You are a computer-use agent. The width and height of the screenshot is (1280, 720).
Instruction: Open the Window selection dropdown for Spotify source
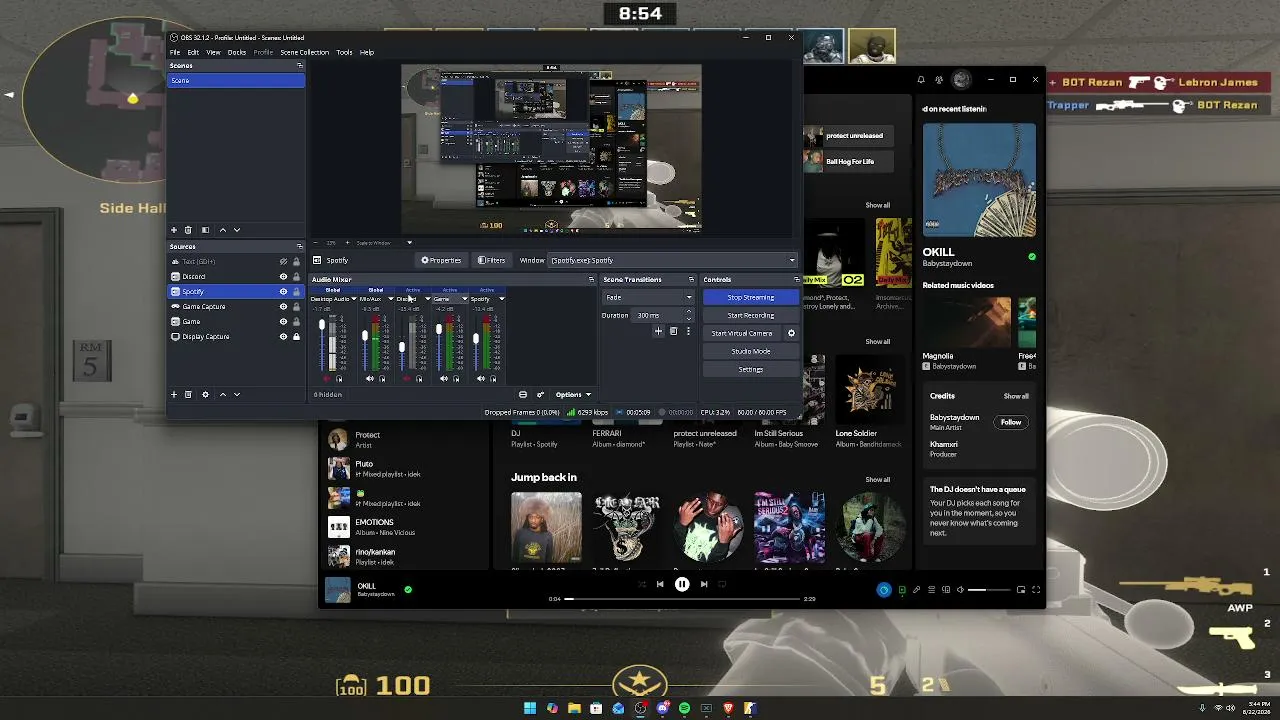[x=673, y=261]
